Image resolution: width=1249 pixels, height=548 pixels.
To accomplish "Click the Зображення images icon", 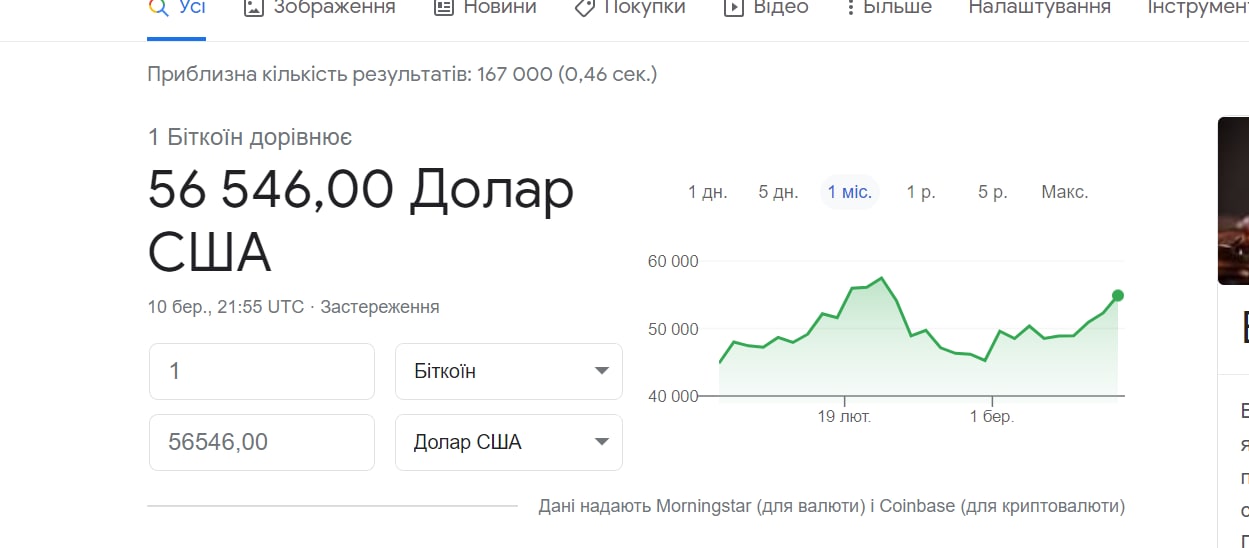I will point(254,7).
